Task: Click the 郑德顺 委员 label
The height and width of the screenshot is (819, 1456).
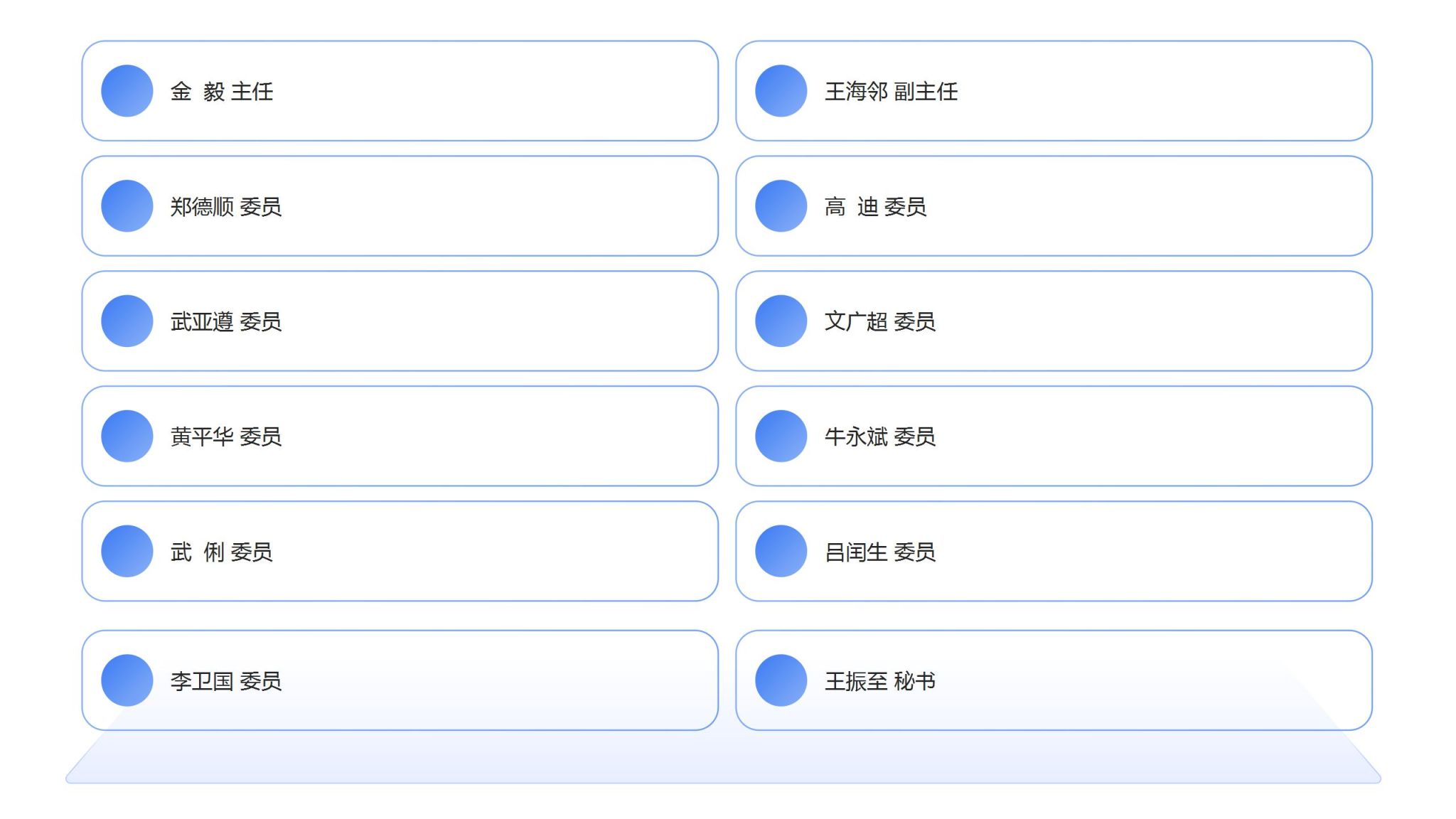Action: pos(226,207)
